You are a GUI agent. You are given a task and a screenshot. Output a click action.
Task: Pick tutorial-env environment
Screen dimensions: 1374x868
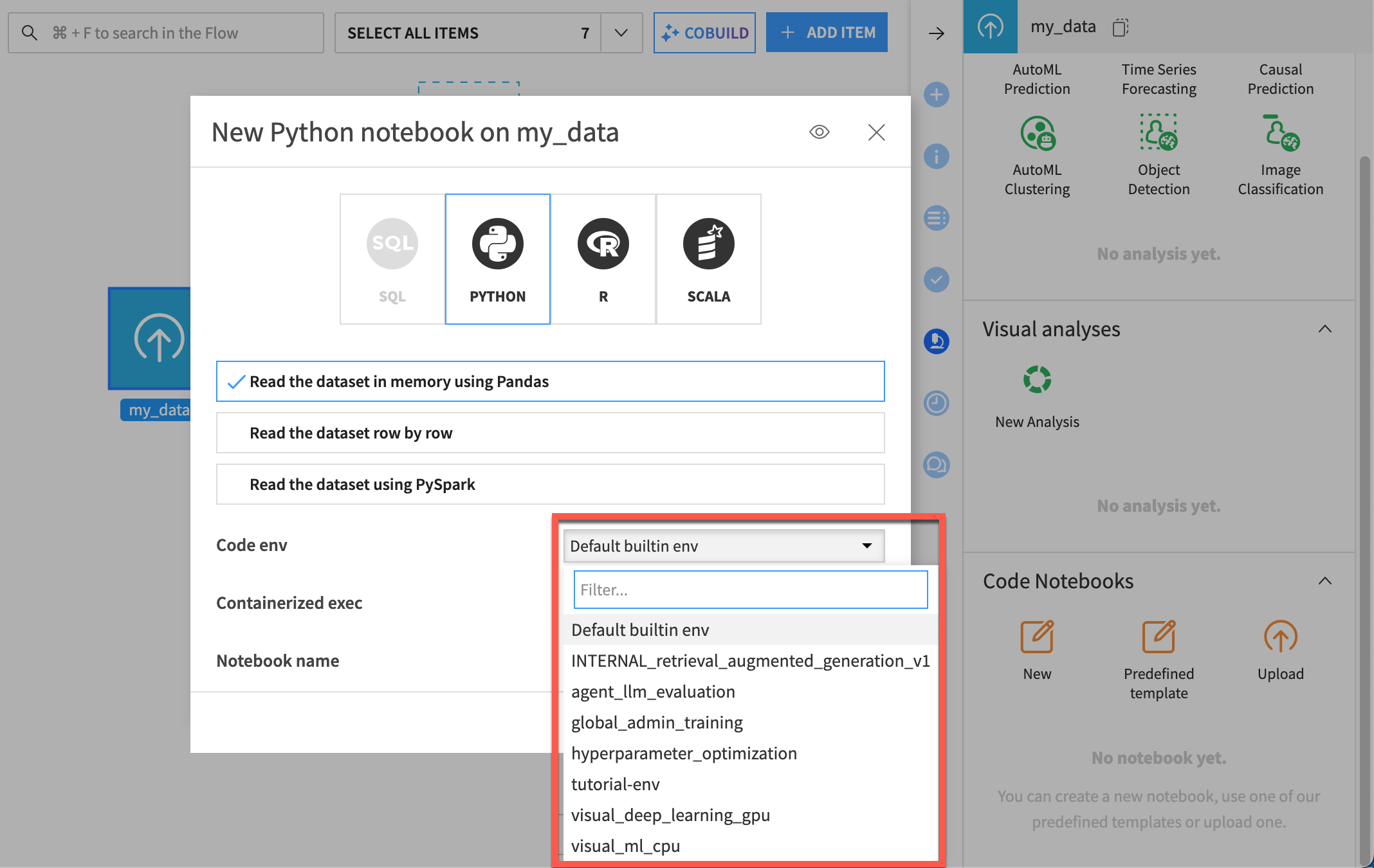[x=750, y=784]
